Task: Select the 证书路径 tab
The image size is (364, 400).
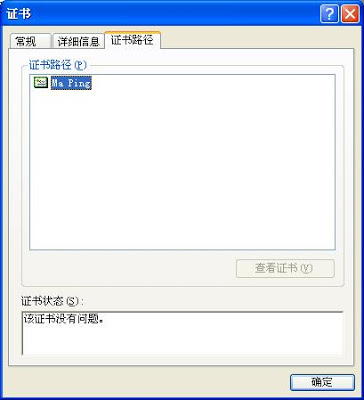Action: (132, 40)
